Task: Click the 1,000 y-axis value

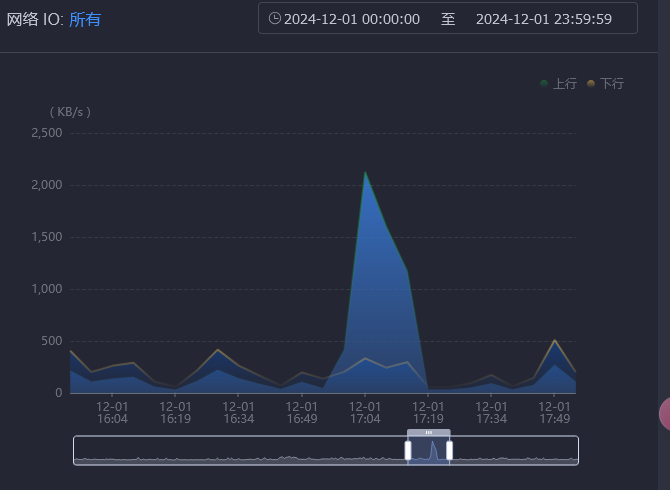Action: [x=47, y=289]
